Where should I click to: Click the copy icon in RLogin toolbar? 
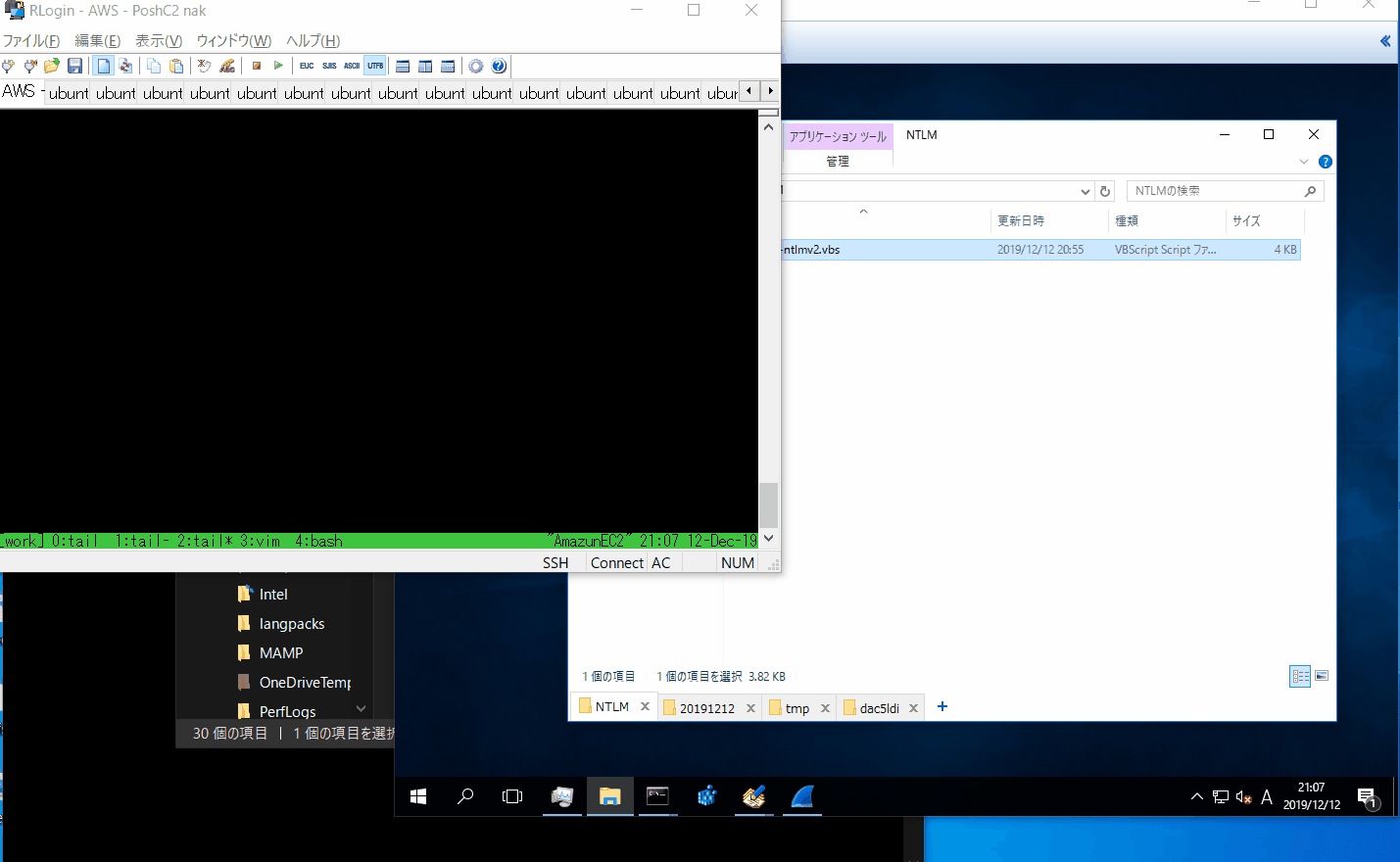click(x=154, y=66)
